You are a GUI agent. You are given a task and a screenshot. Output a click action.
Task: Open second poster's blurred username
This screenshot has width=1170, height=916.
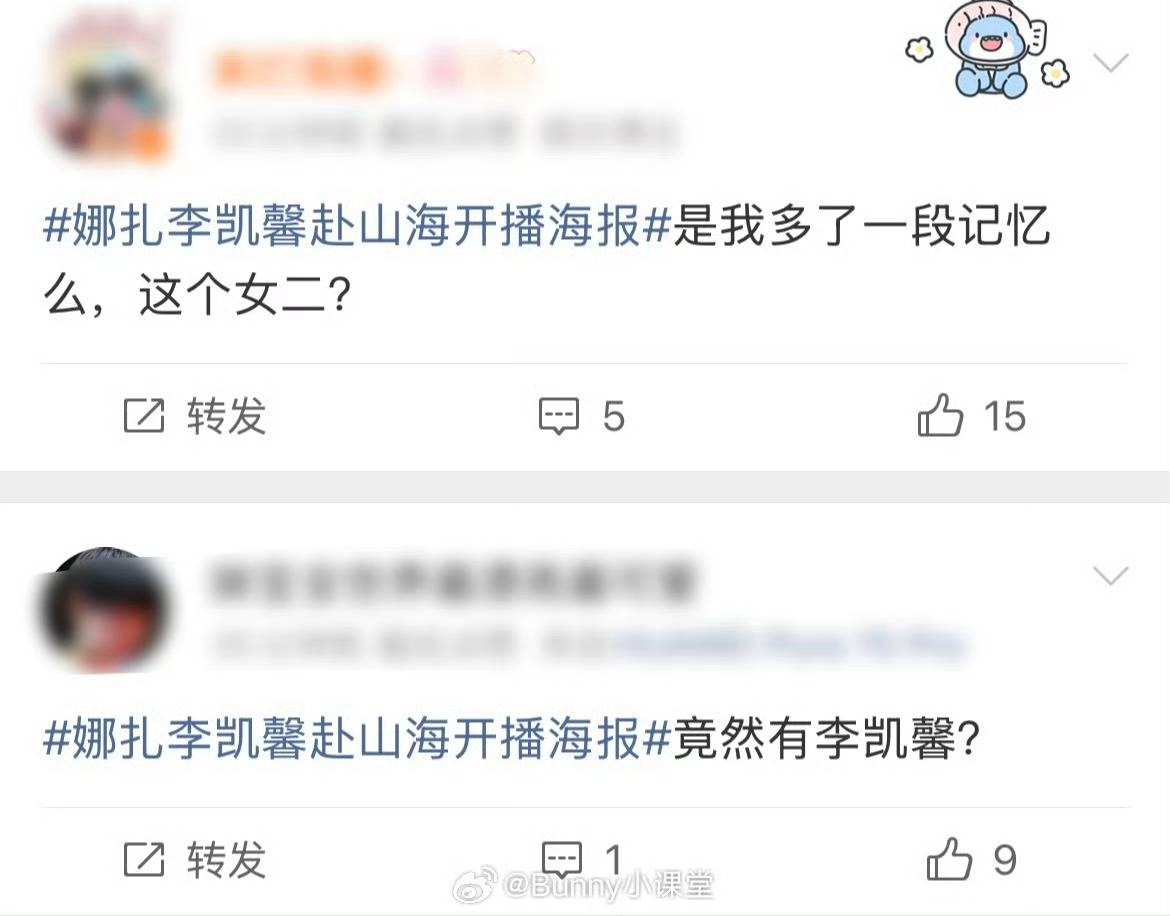(x=453, y=582)
